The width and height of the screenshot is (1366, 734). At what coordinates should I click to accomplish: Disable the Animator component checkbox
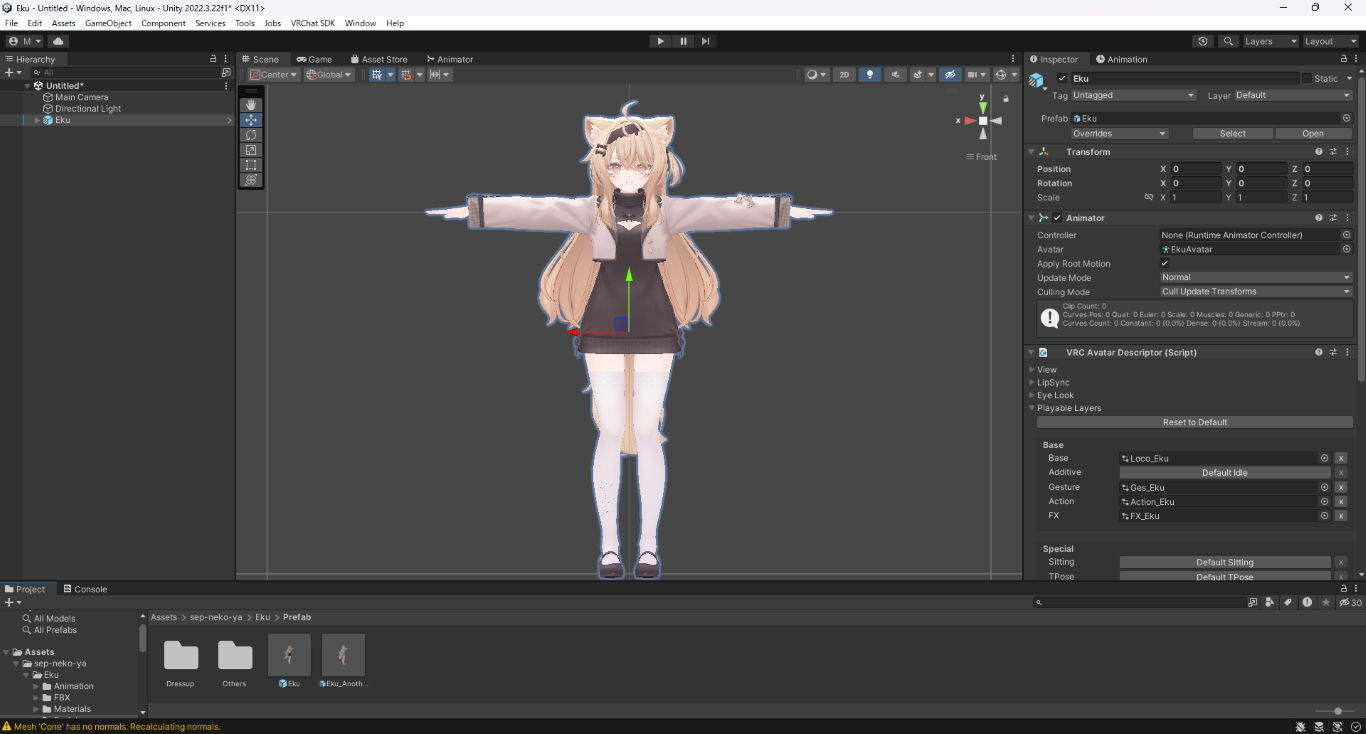coord(1057,218)
